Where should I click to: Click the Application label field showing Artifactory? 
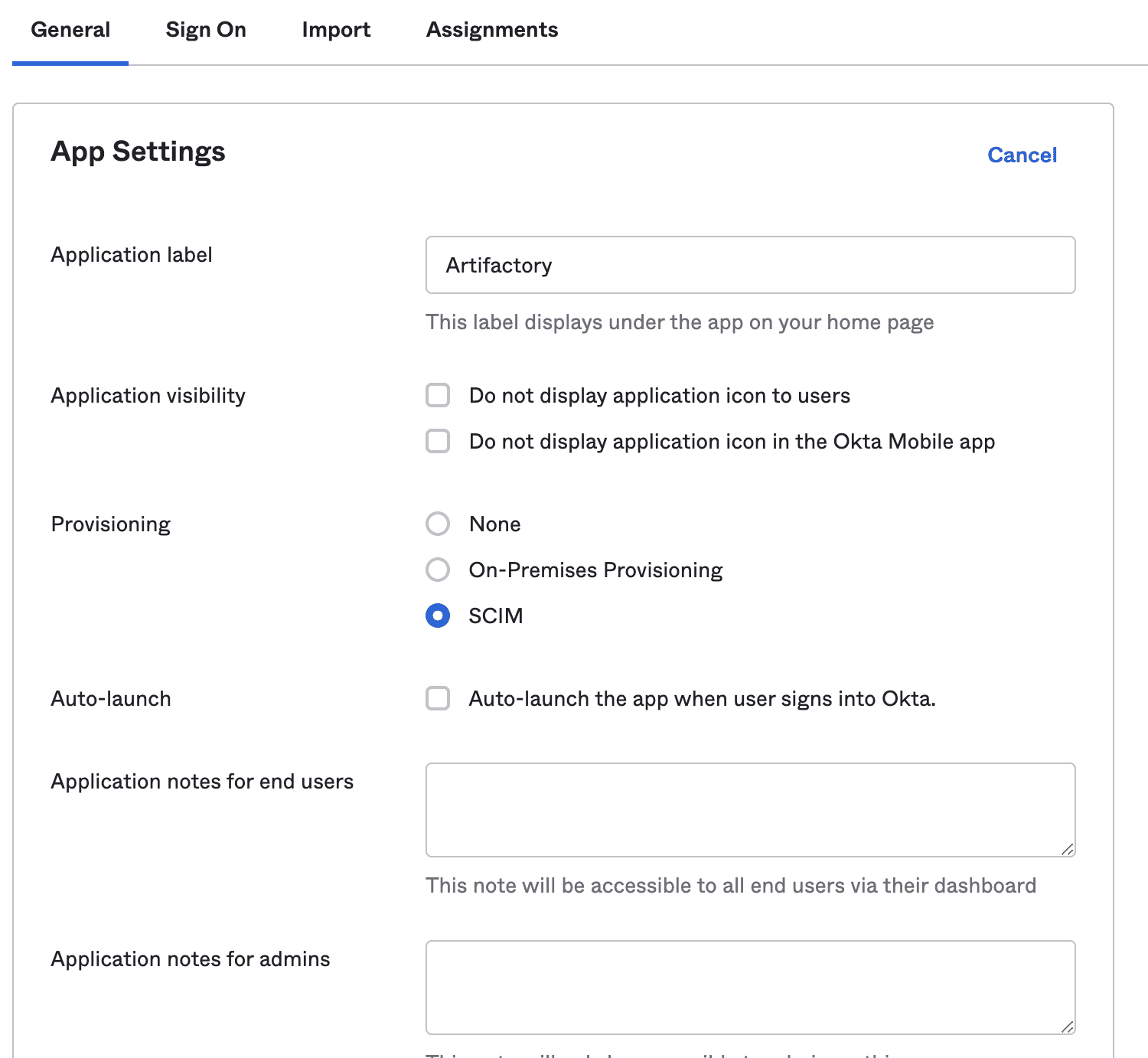[x=750, y=265]
